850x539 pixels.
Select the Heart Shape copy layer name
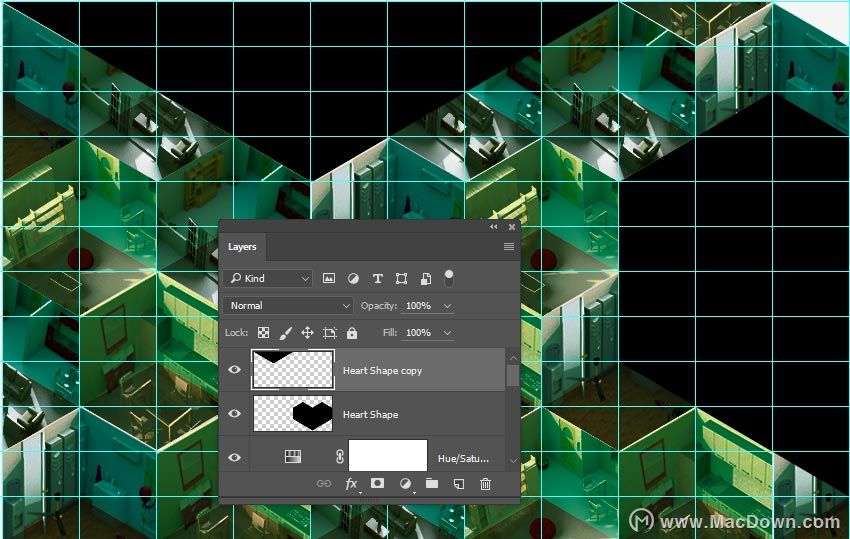pos(382,370)
